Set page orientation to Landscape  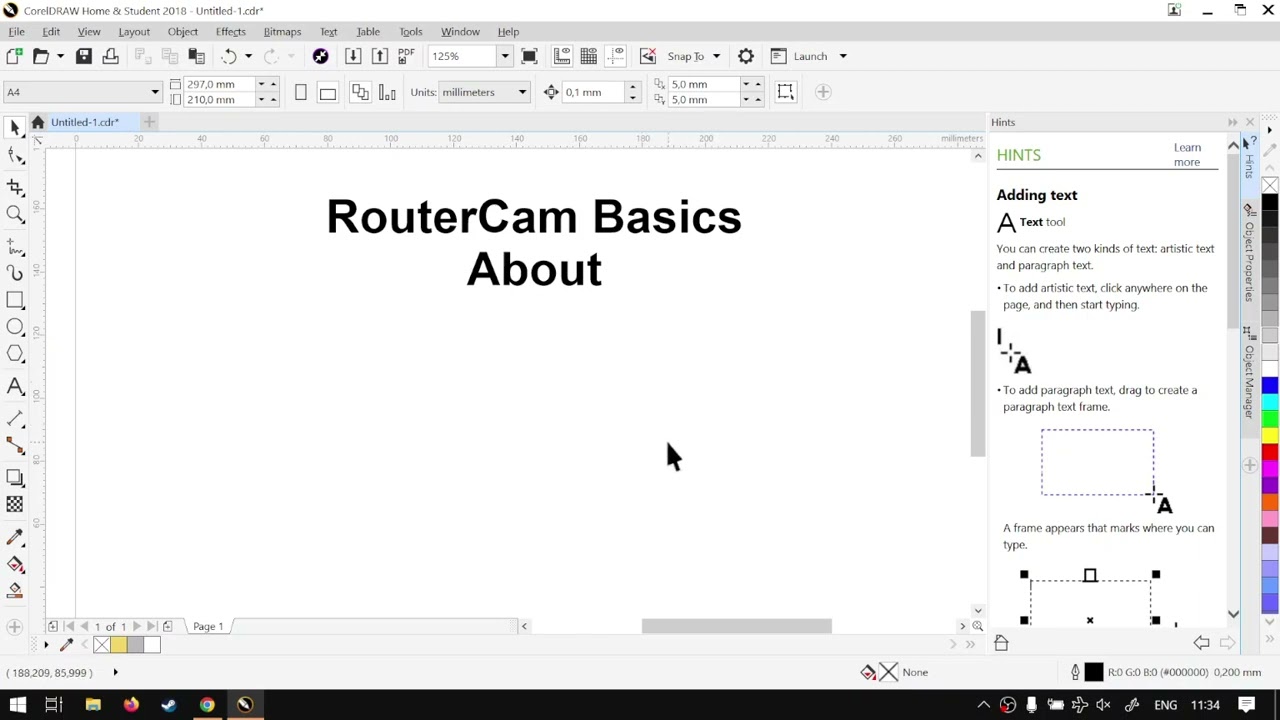(x=327, y=92)
